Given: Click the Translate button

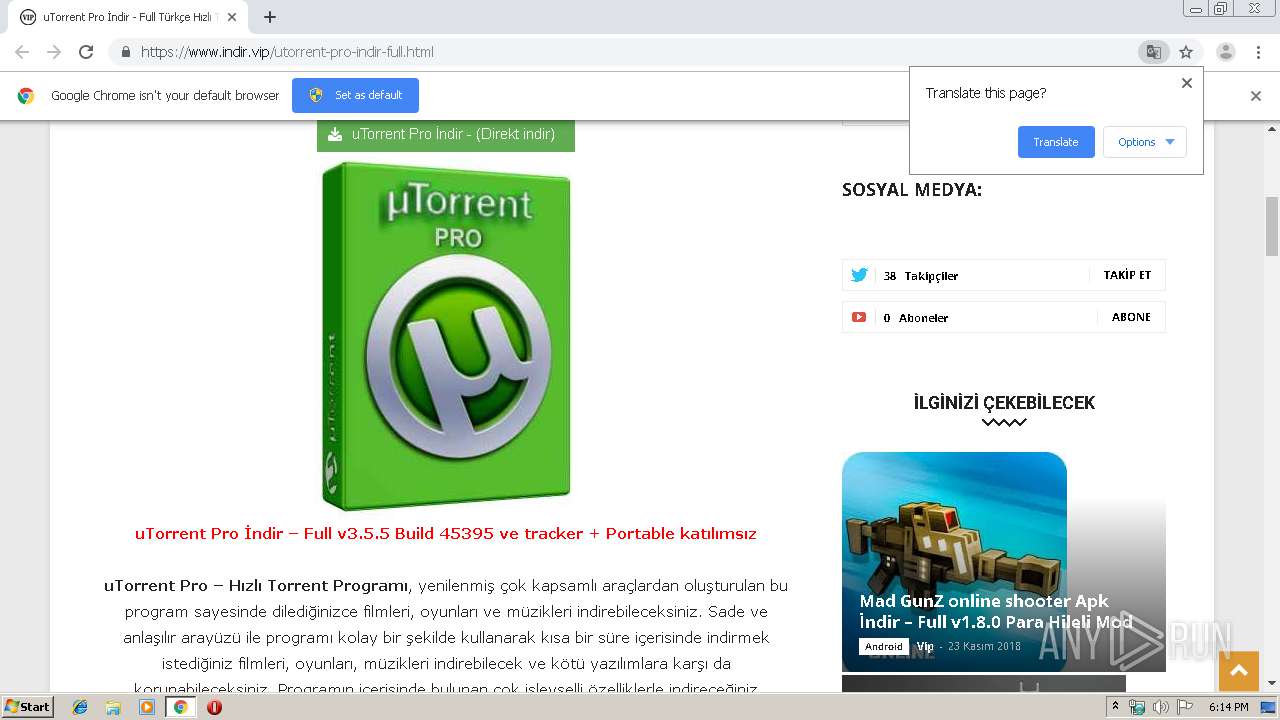Looking at the screenshot, I should [1056, 142].
